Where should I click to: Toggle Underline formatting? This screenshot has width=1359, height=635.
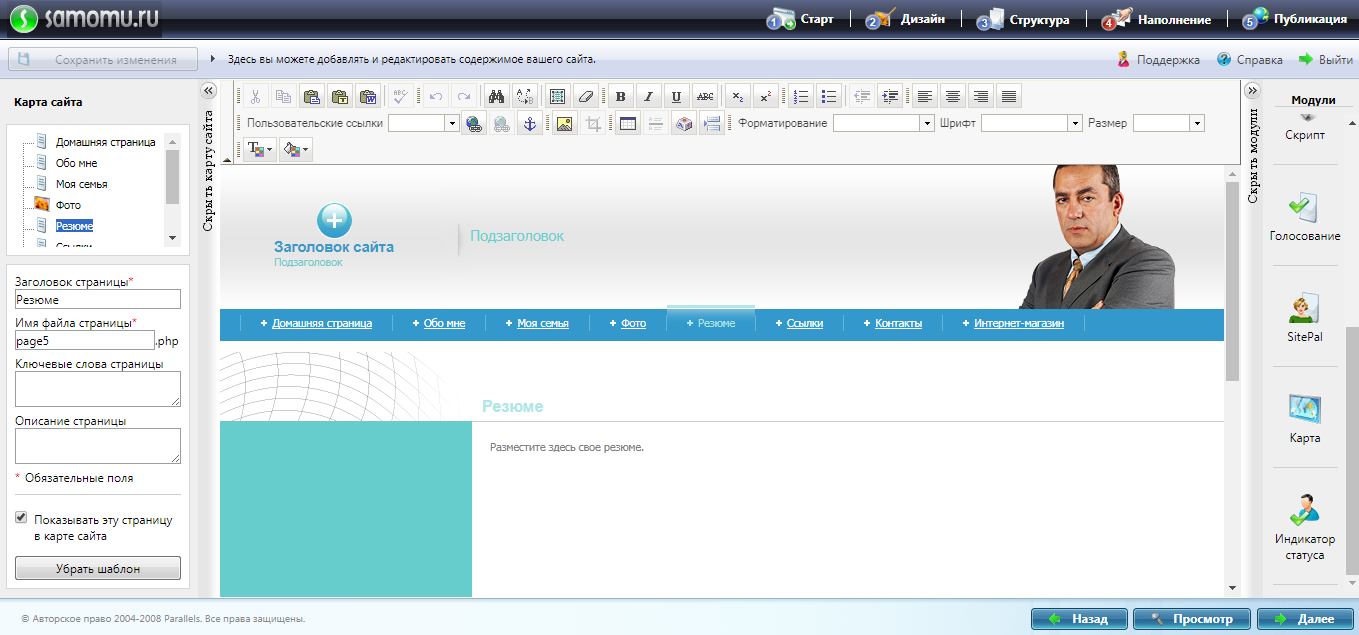click(677, 97)
